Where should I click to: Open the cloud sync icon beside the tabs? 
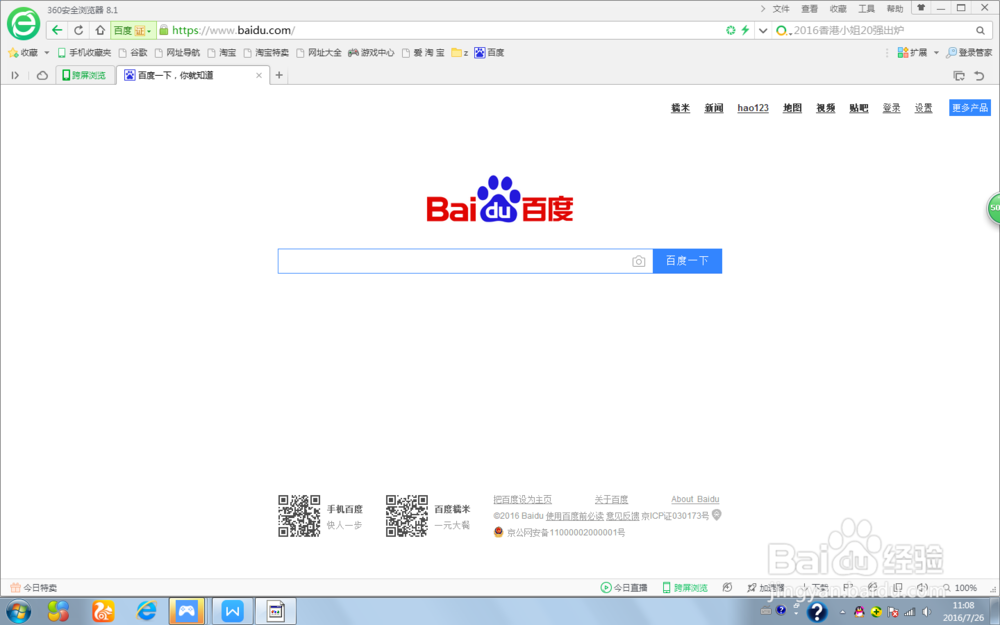[40, 75]
